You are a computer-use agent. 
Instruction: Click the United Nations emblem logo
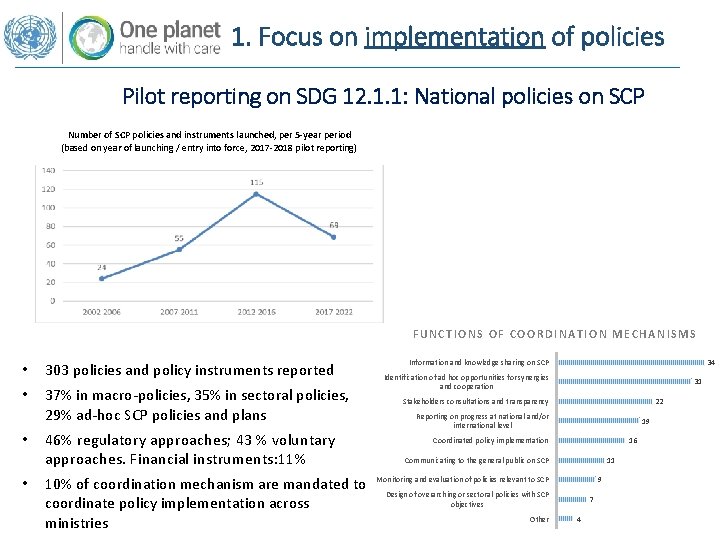(x=30, y=37)
